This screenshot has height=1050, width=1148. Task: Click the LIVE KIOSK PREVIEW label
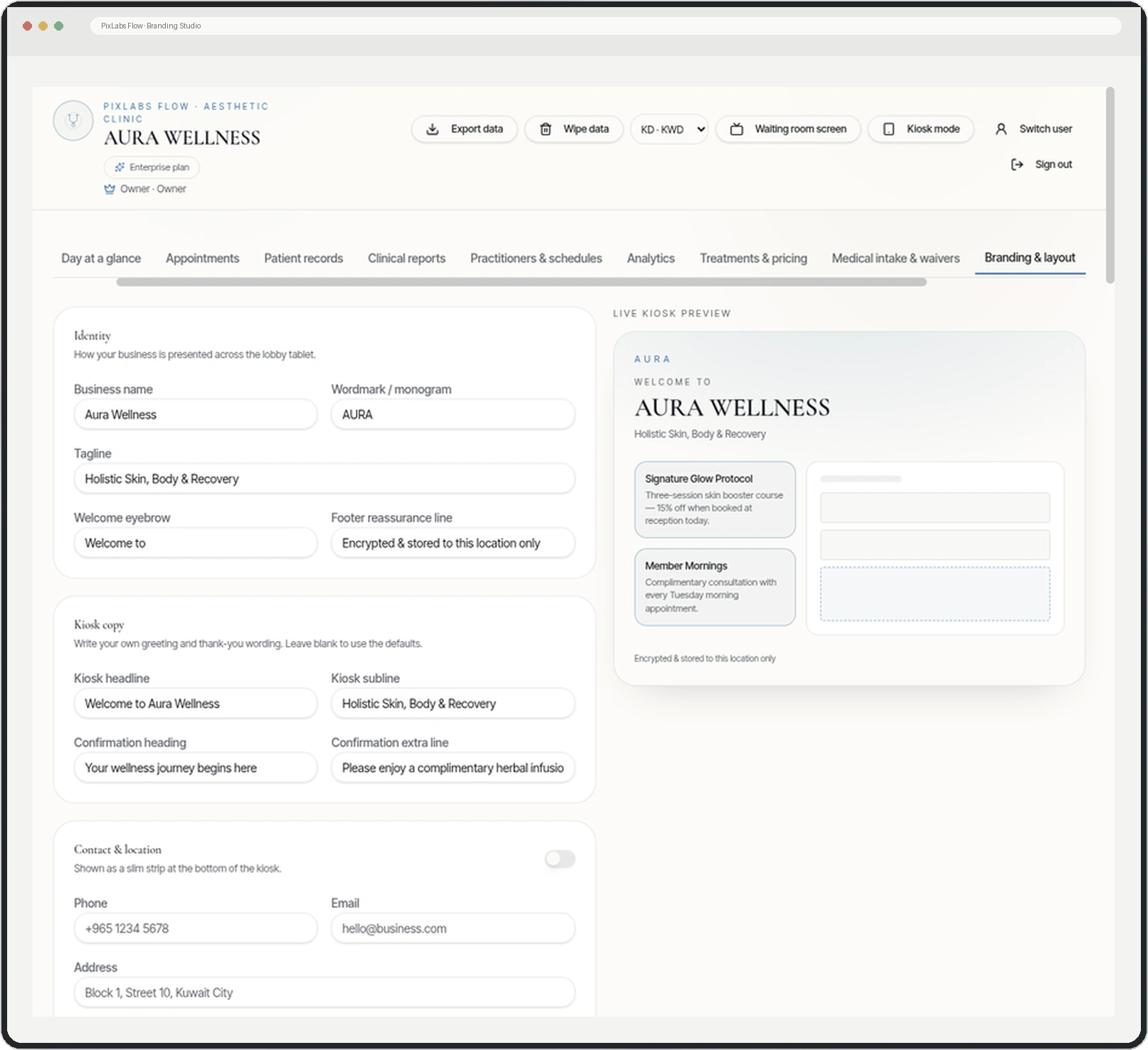pyautogui.click(x=672, y=314)
